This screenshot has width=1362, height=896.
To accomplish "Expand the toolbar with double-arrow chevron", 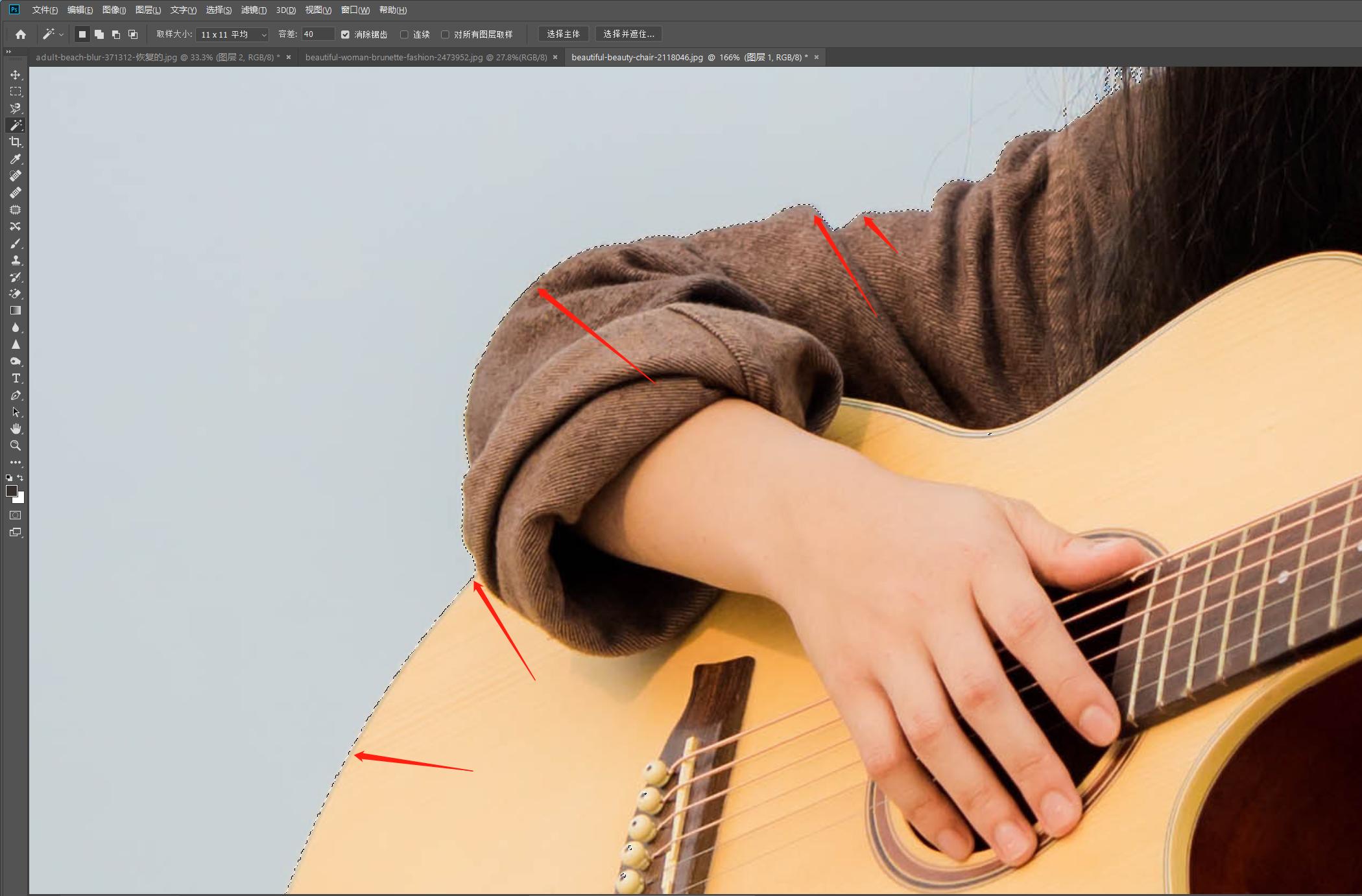I will click(8, 51).
